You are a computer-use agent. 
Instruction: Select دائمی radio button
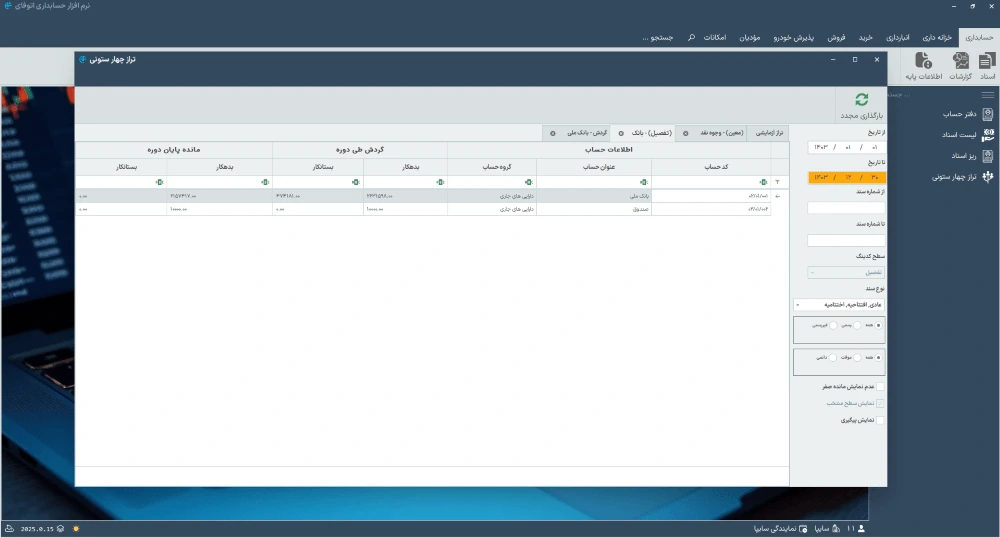[833, 358]
